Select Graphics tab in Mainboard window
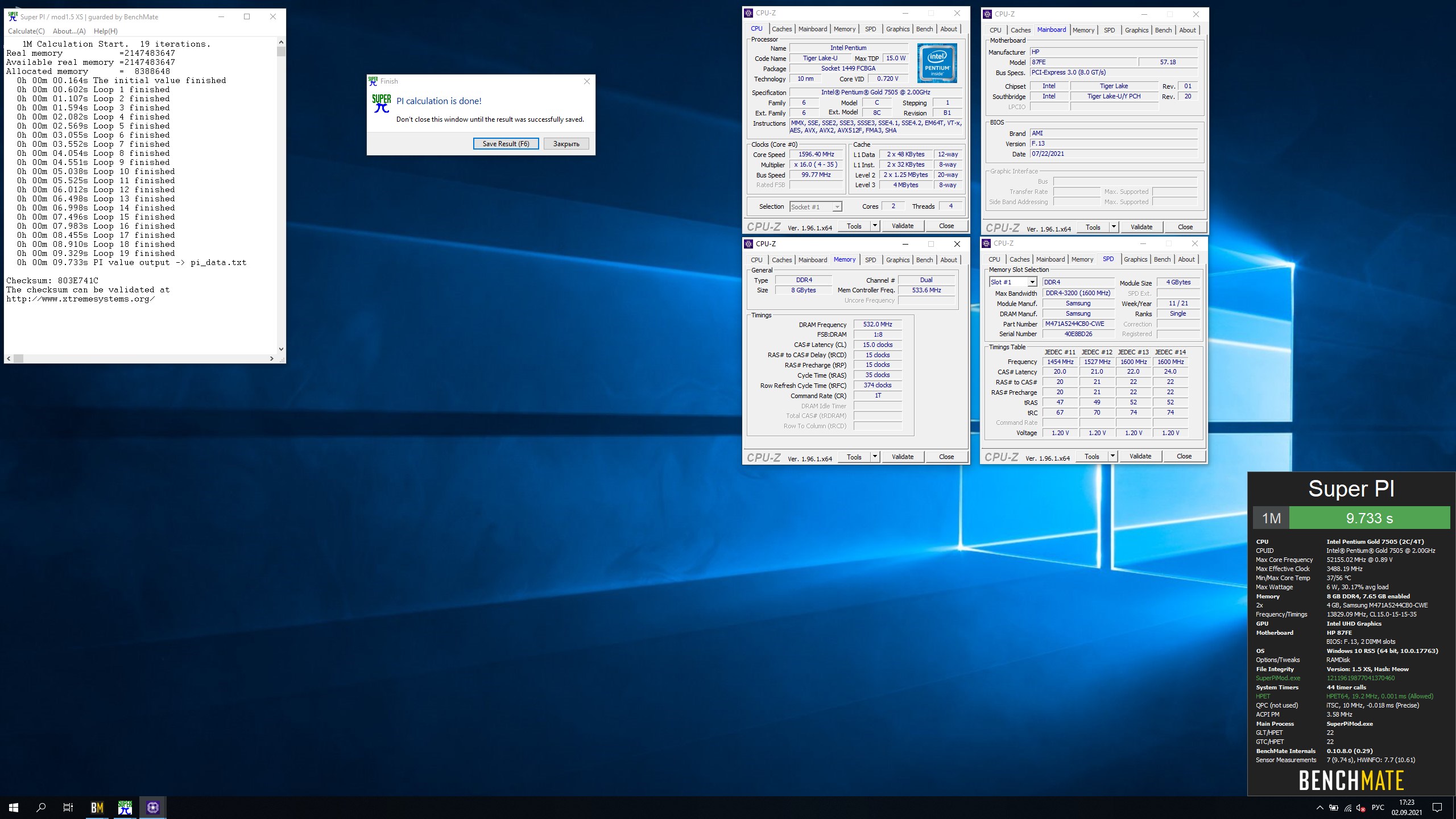This screenshot has height=819, width=1456. [1136, 30]
